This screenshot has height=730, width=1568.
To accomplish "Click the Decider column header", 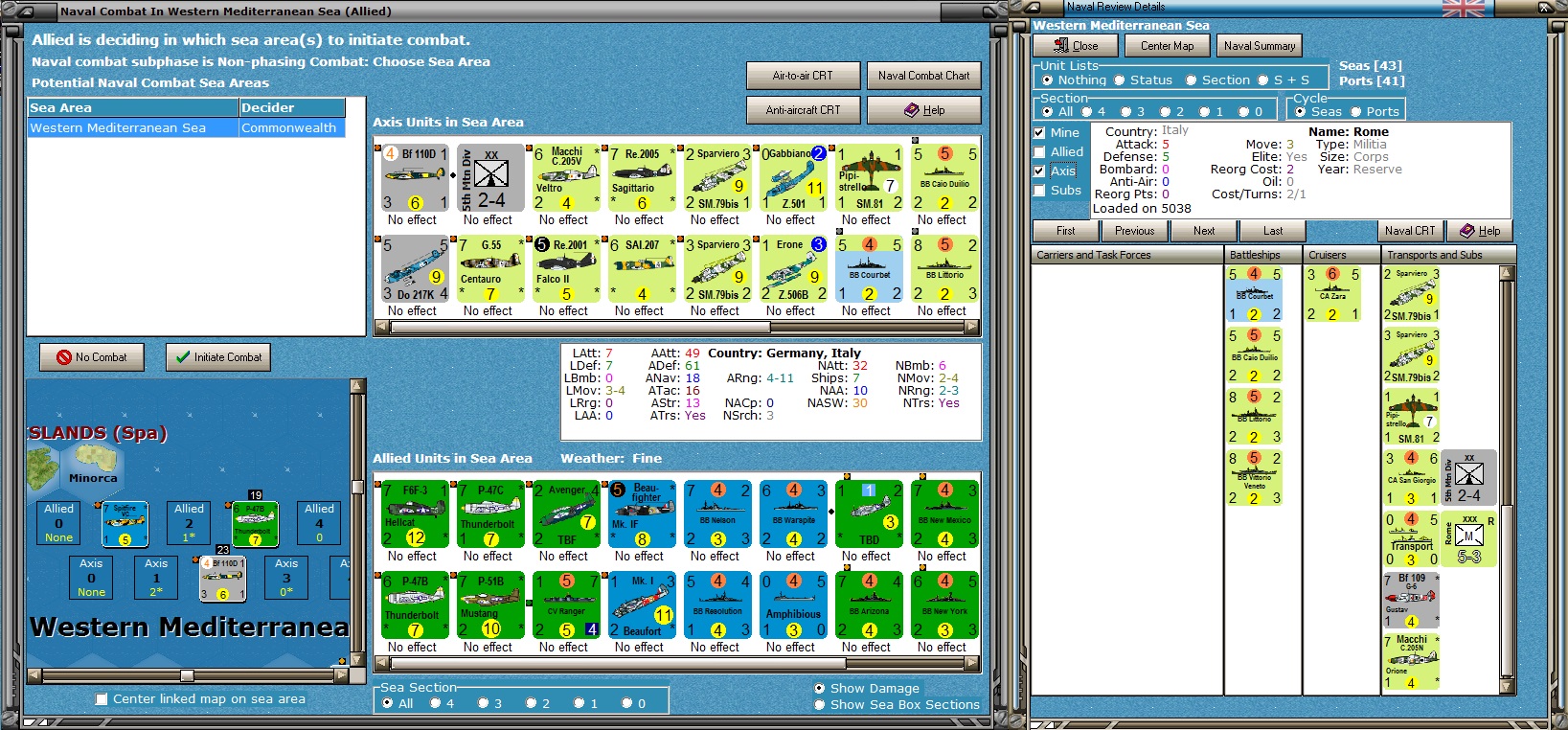I will (x=292, y=108).
